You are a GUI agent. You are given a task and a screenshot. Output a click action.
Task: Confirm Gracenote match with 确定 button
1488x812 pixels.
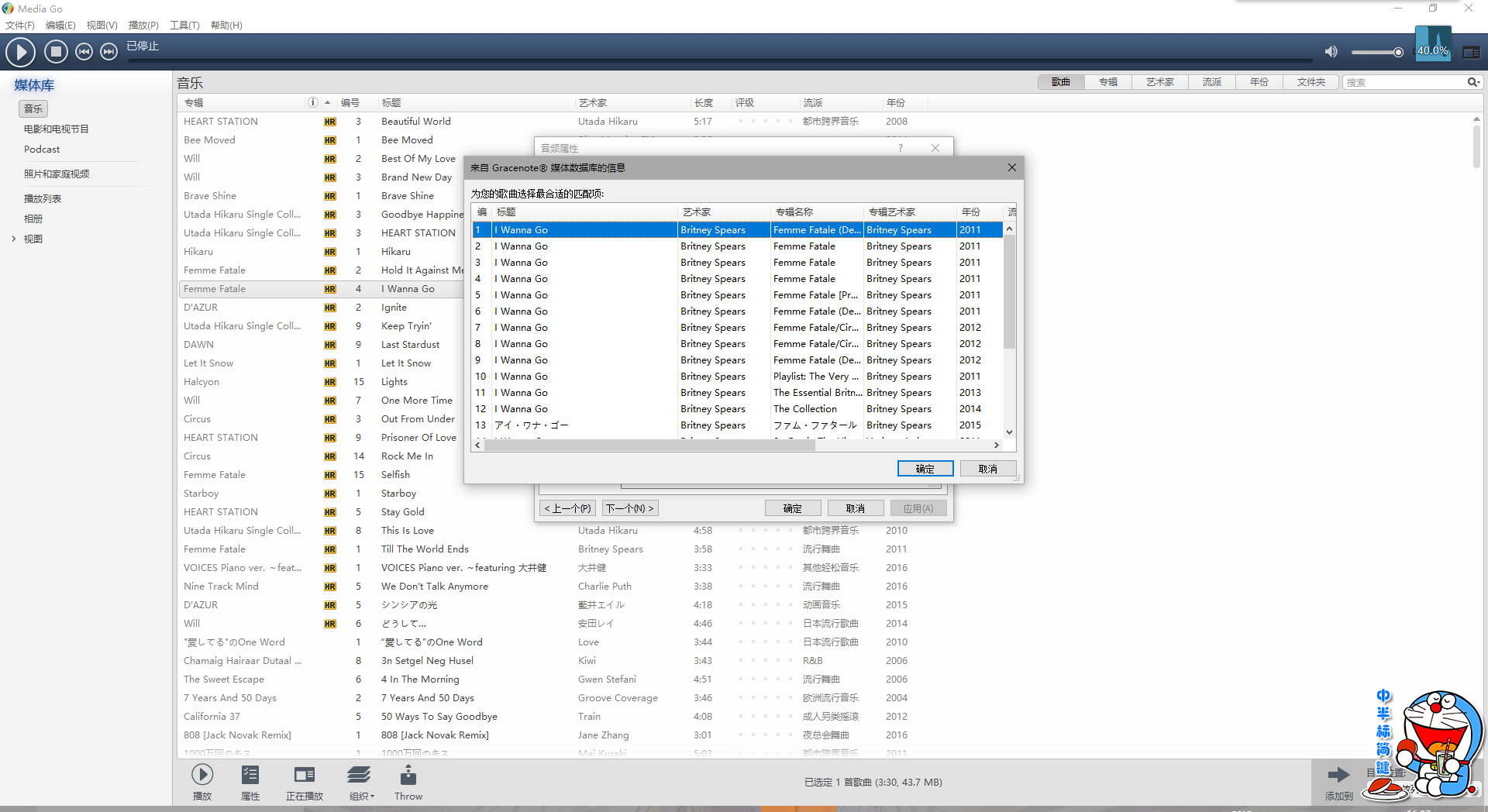(925, 469)
